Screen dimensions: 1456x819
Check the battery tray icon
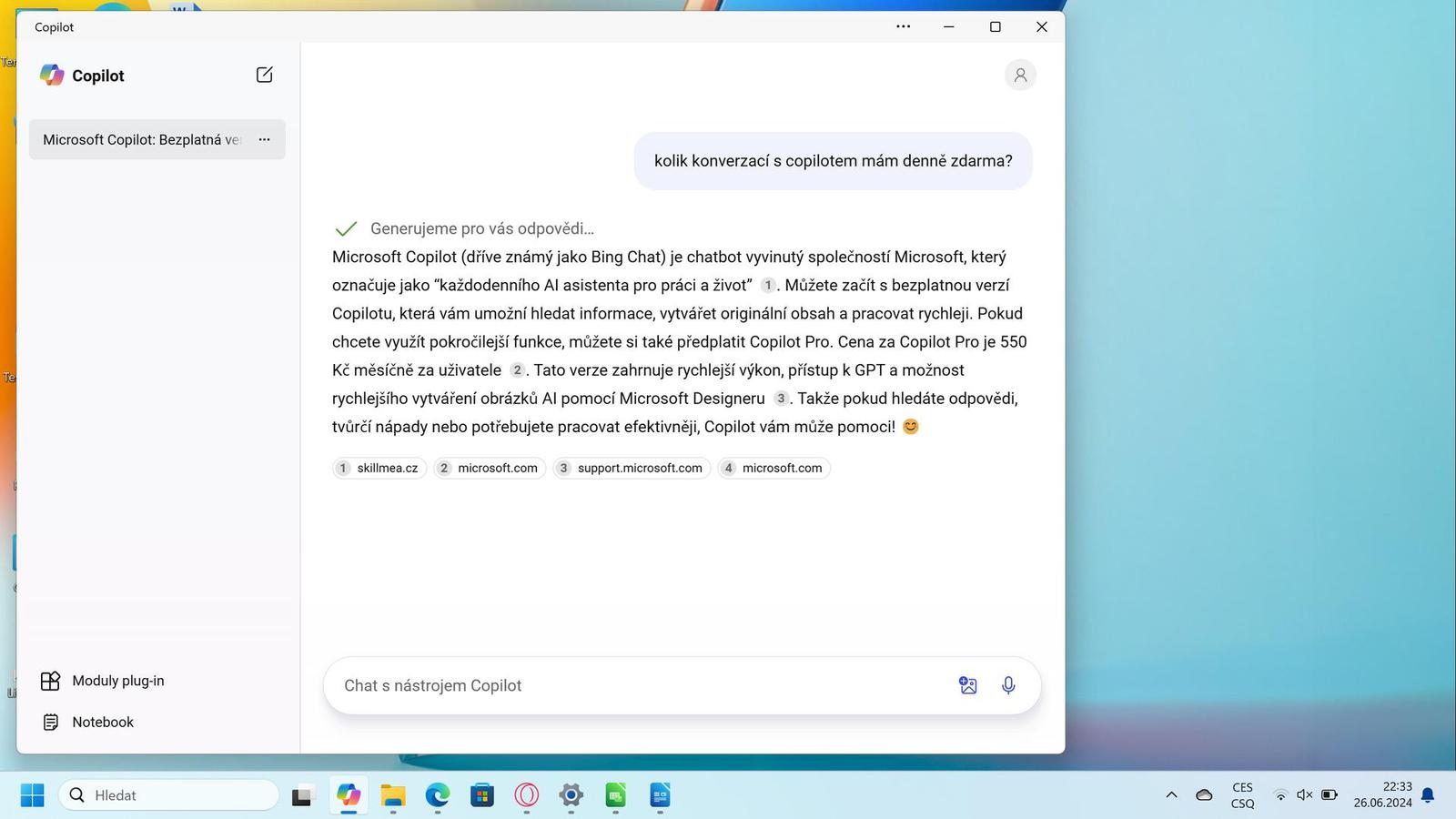(1329, 795)
